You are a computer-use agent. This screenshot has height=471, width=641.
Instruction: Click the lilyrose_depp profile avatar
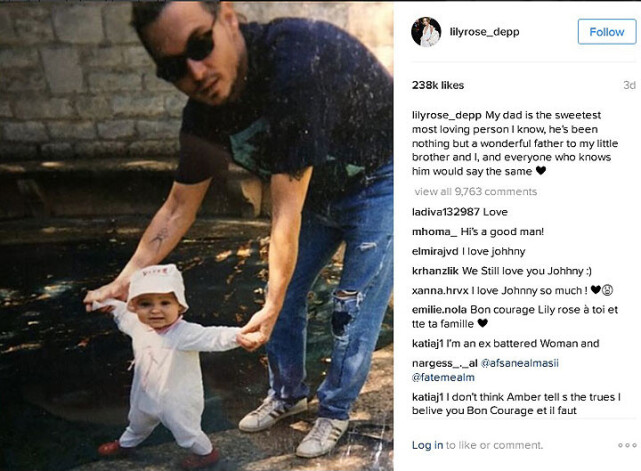[x=426, y=32]
